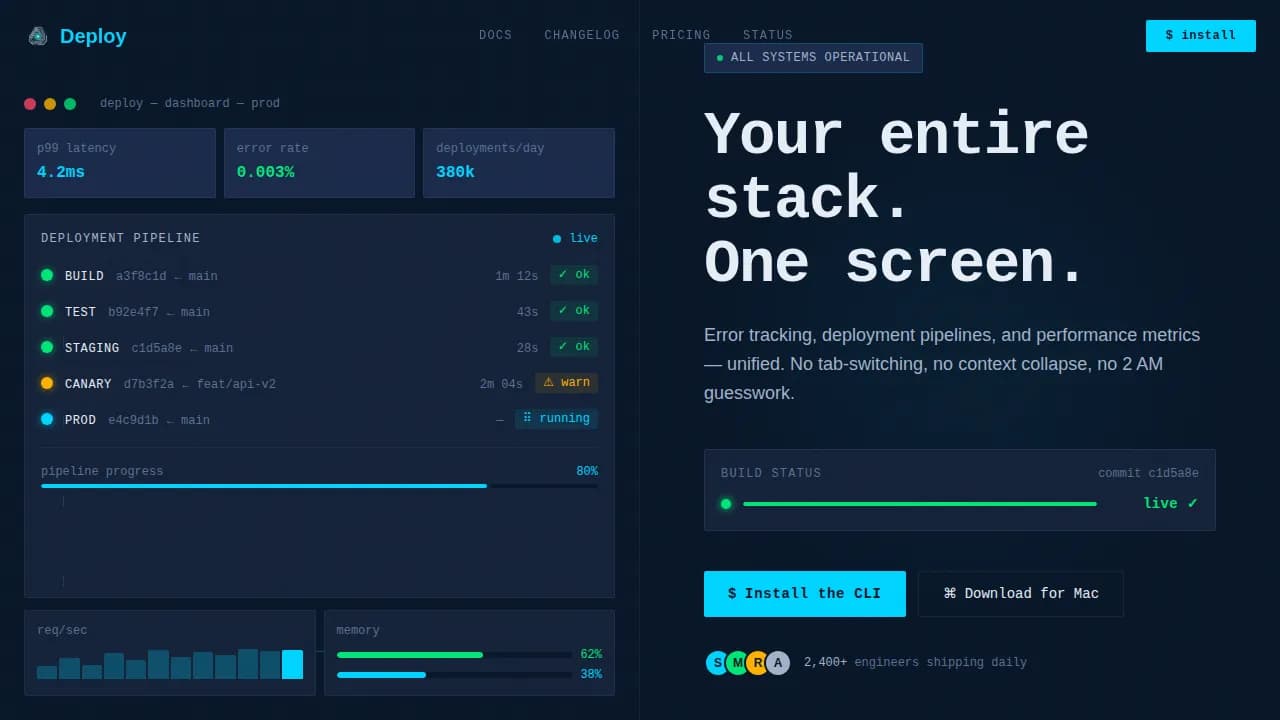1280x720 pixels.
Task: Click the 62% memory usage bar
Action: 454,655
